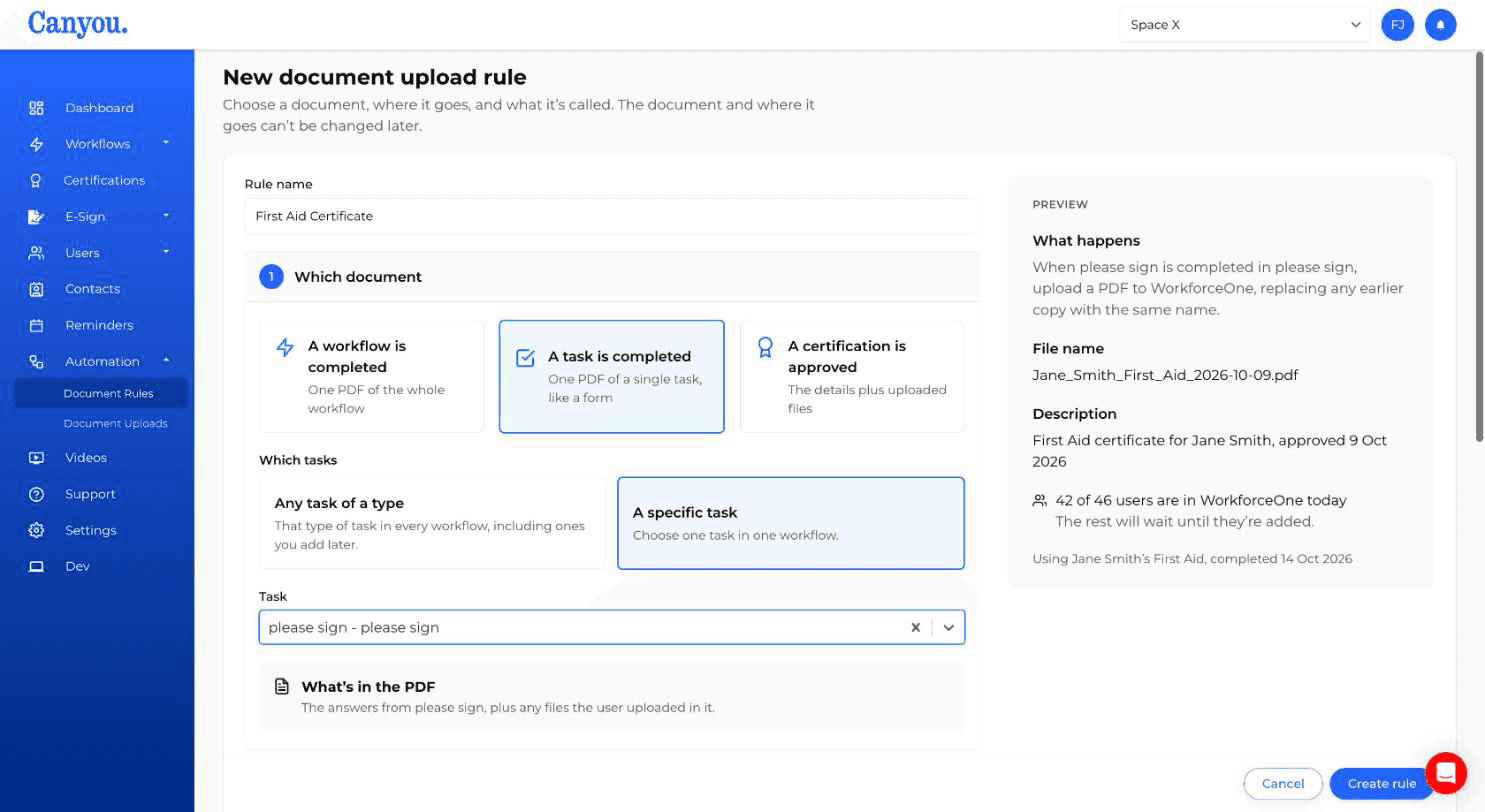The height and width of the screenshot is (812, 1485).
Task: Select 'A task is completed' option
Action: (x=612, y=377)
